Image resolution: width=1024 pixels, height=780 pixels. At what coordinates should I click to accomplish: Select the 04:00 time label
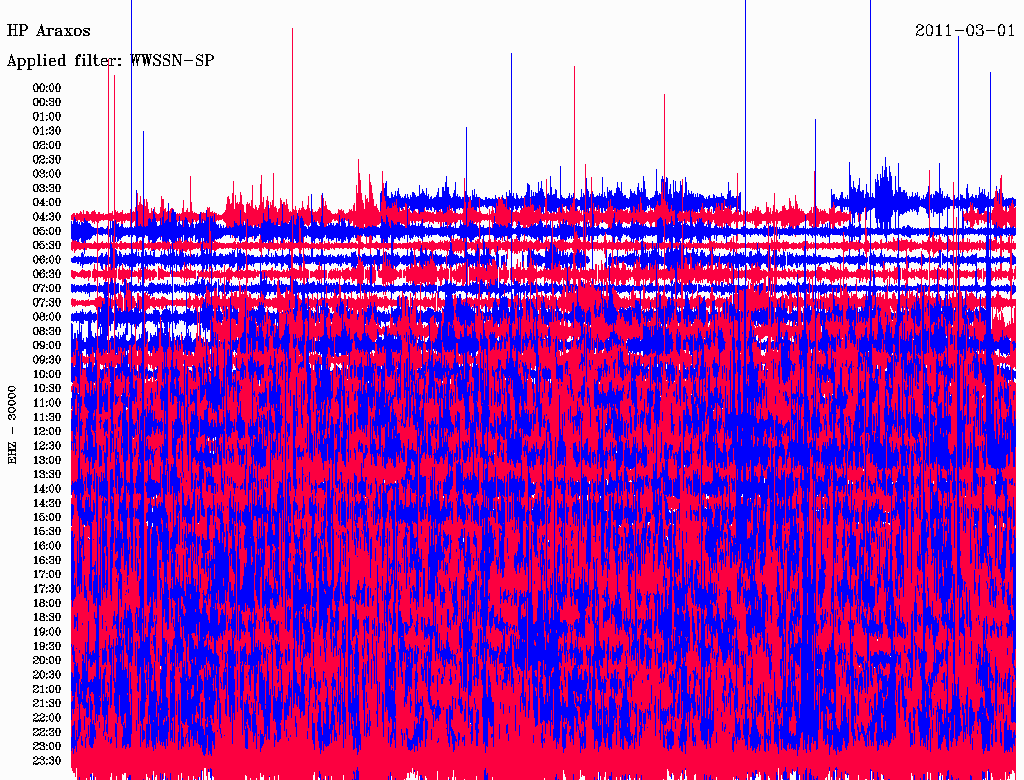(47, 203)
